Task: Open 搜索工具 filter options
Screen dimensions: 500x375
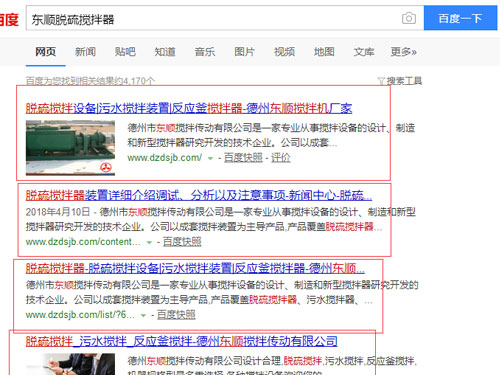Action: (x=404, y=81)
